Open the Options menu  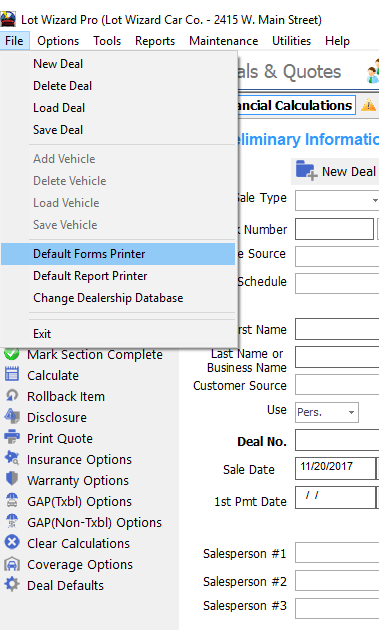[x=58, y=41]
